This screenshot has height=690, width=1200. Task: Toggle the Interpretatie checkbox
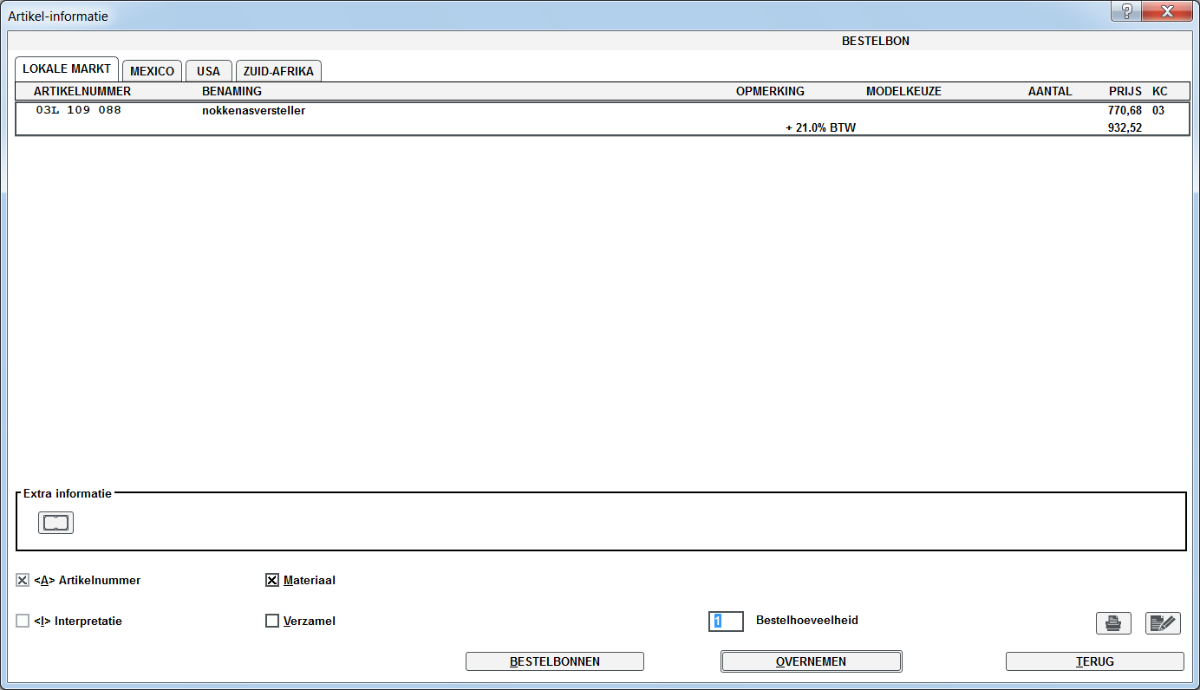pos(23,621)
